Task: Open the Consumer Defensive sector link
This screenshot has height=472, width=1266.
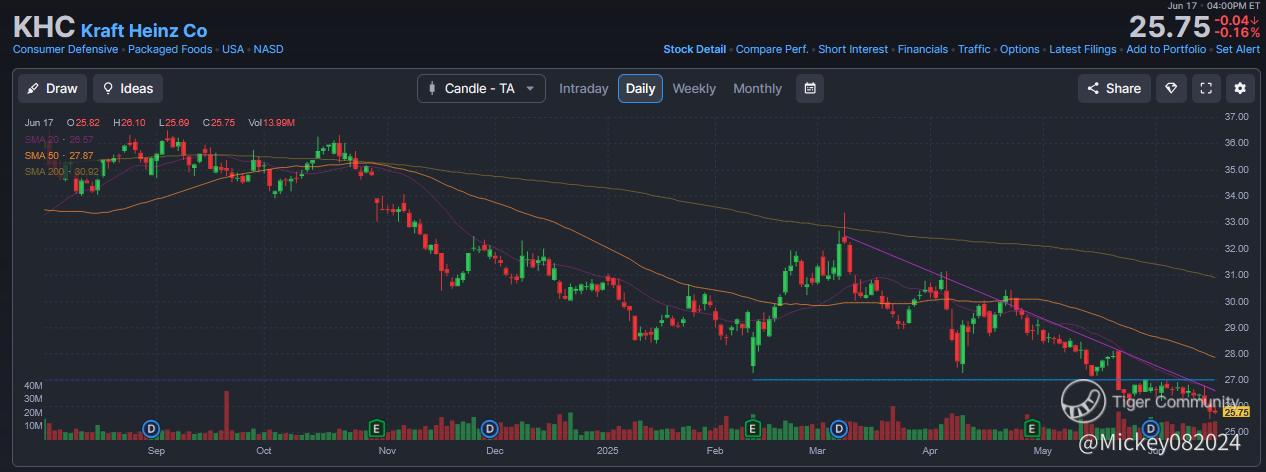Action: pos(66,49)
